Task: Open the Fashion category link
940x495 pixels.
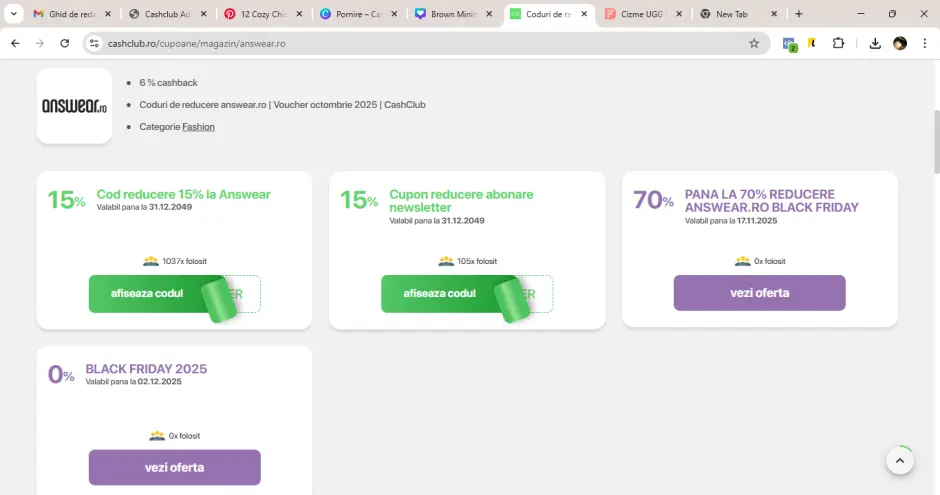Action: pyautogui.click(x=198, y=127)
